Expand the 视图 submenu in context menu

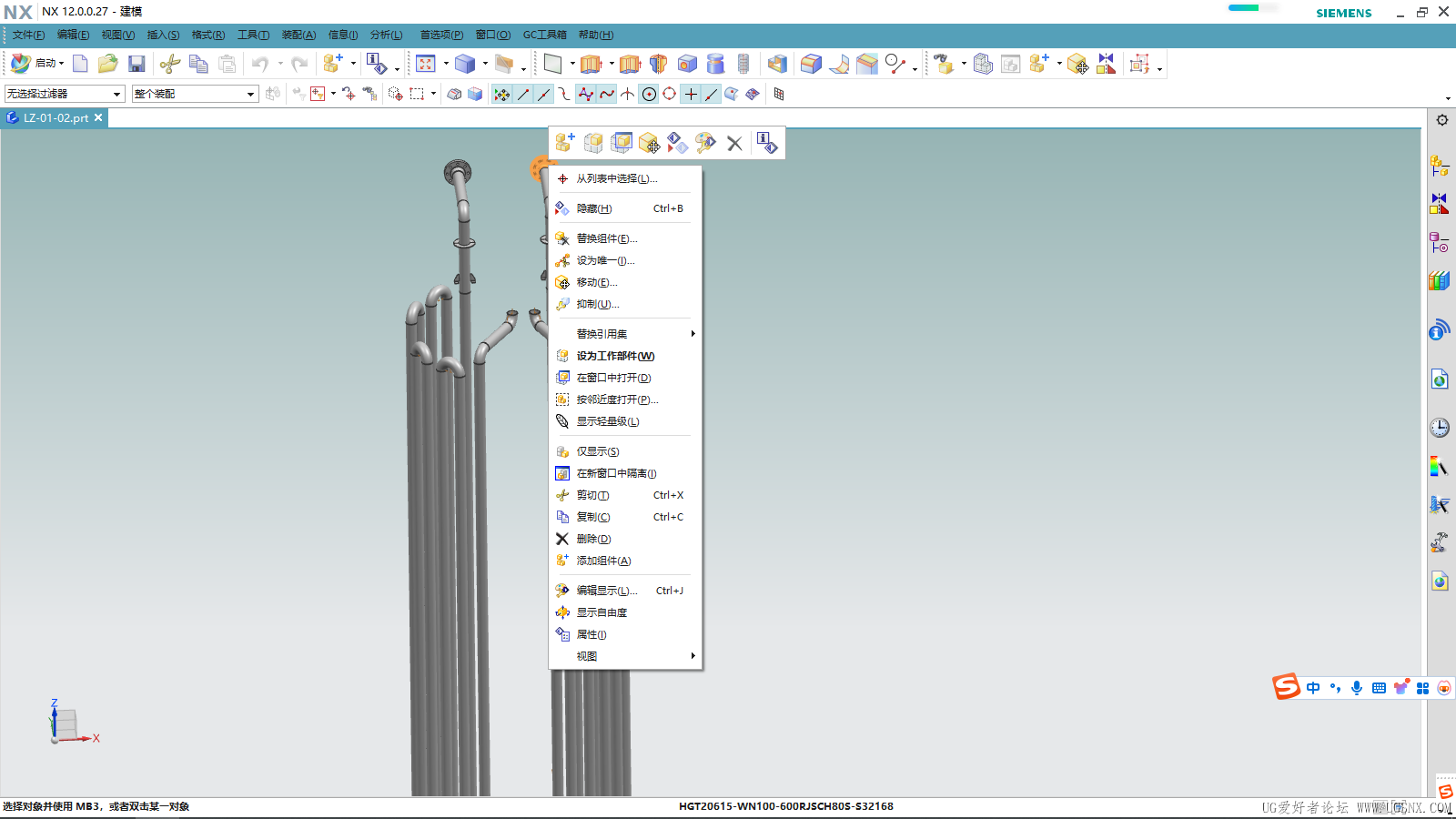pos(625,656)
